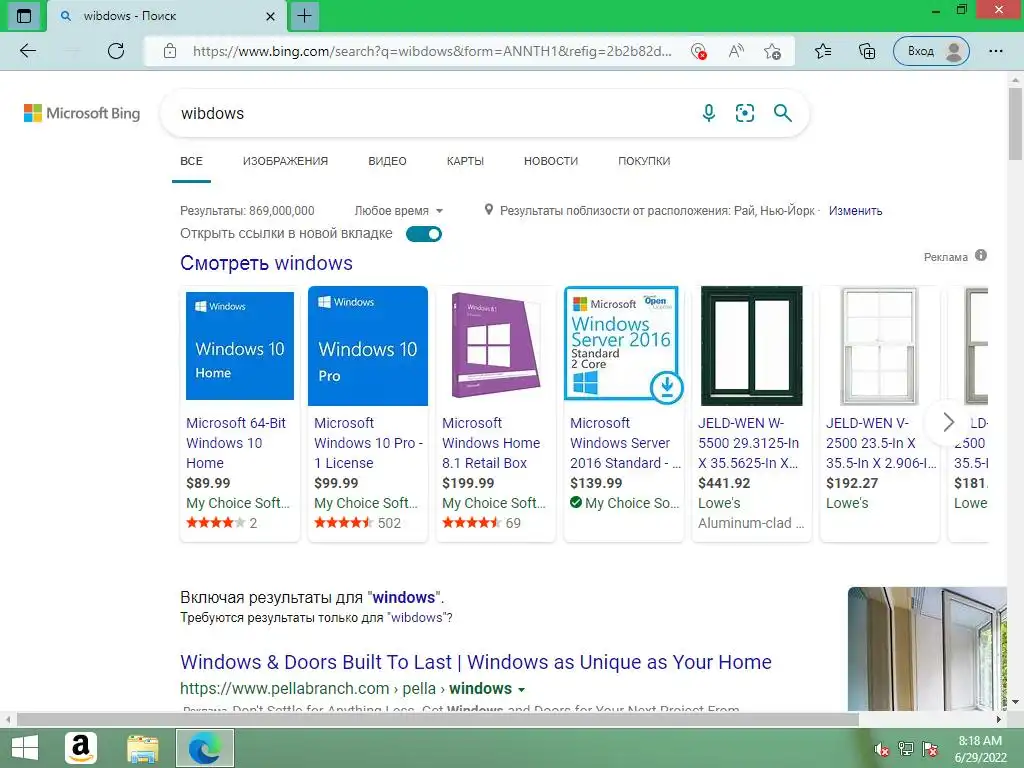Click Изменить location link
This screenshot has height=768, width=1024.
[856, 211]
